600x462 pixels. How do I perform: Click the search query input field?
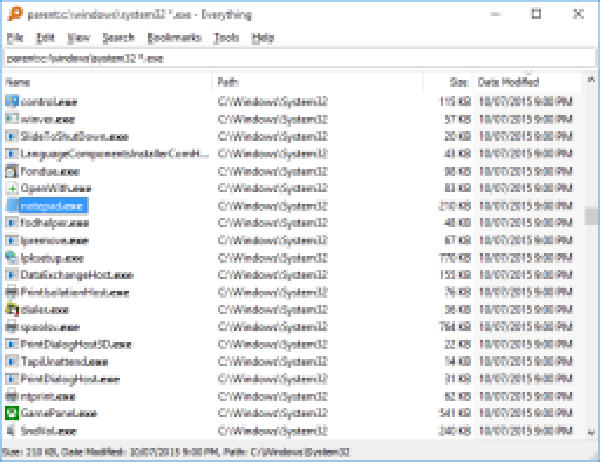point(300,59)
